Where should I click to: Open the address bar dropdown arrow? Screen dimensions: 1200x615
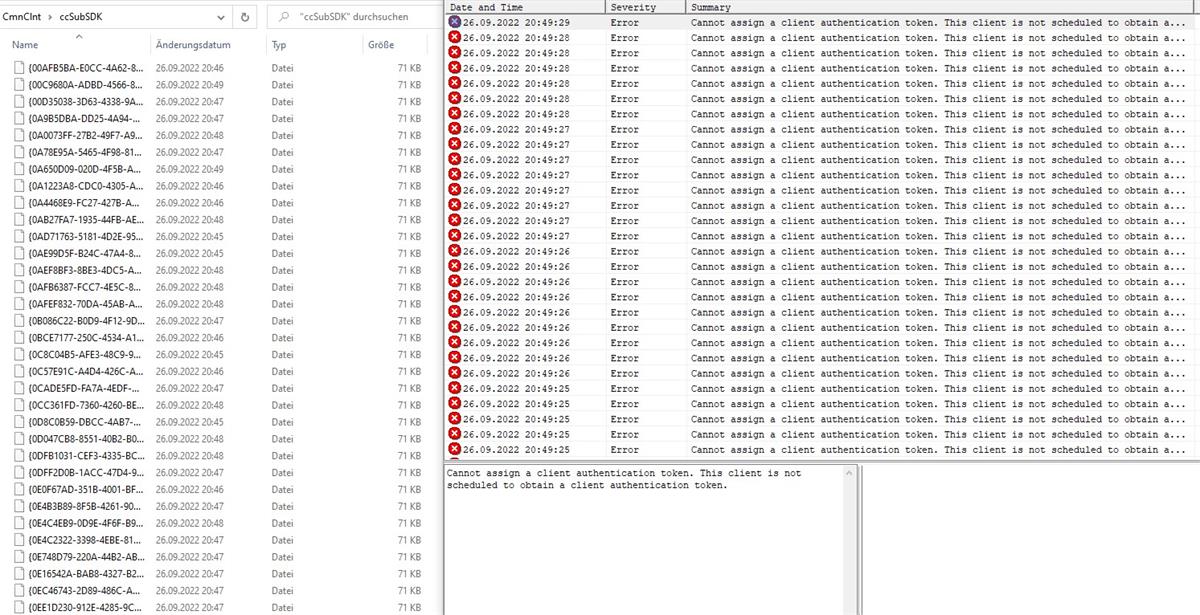(x=222, y=16)
